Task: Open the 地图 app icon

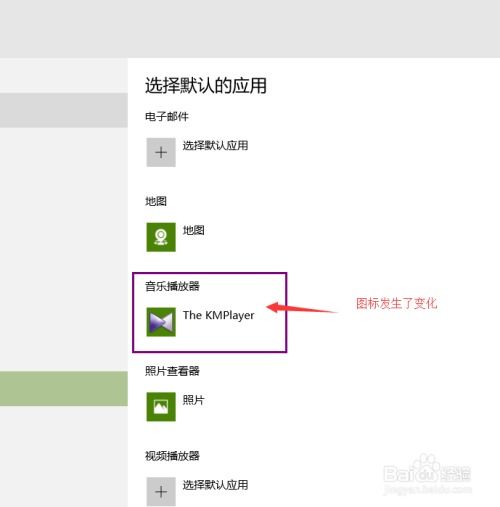Action: (x=161, y=237)
